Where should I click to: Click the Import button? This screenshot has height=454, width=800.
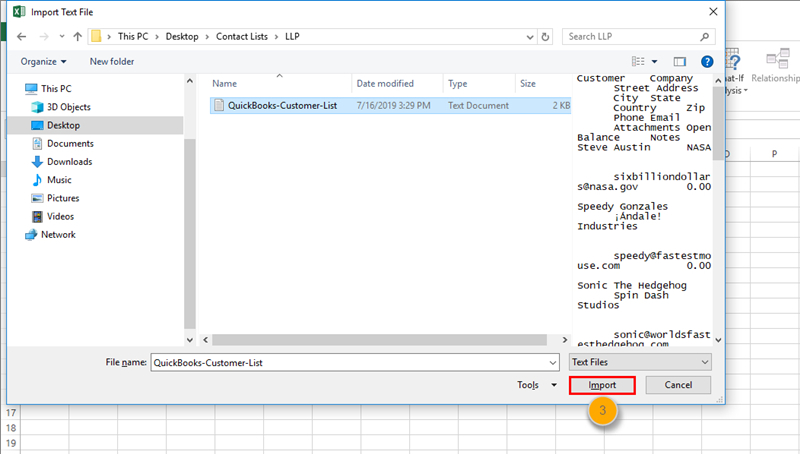[x=601, y=385]
